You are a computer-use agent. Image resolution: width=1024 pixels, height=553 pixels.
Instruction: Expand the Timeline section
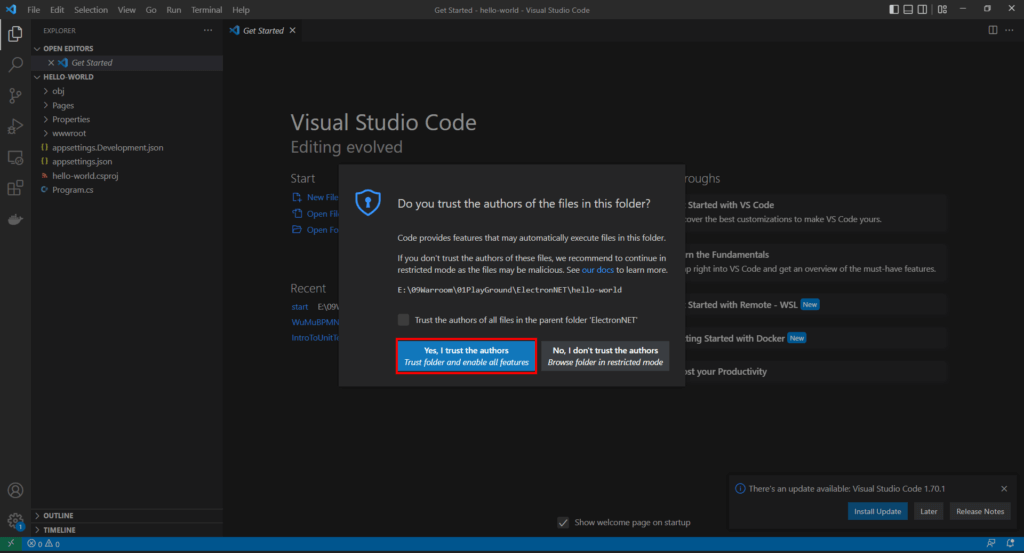click(x=127, y=529)
